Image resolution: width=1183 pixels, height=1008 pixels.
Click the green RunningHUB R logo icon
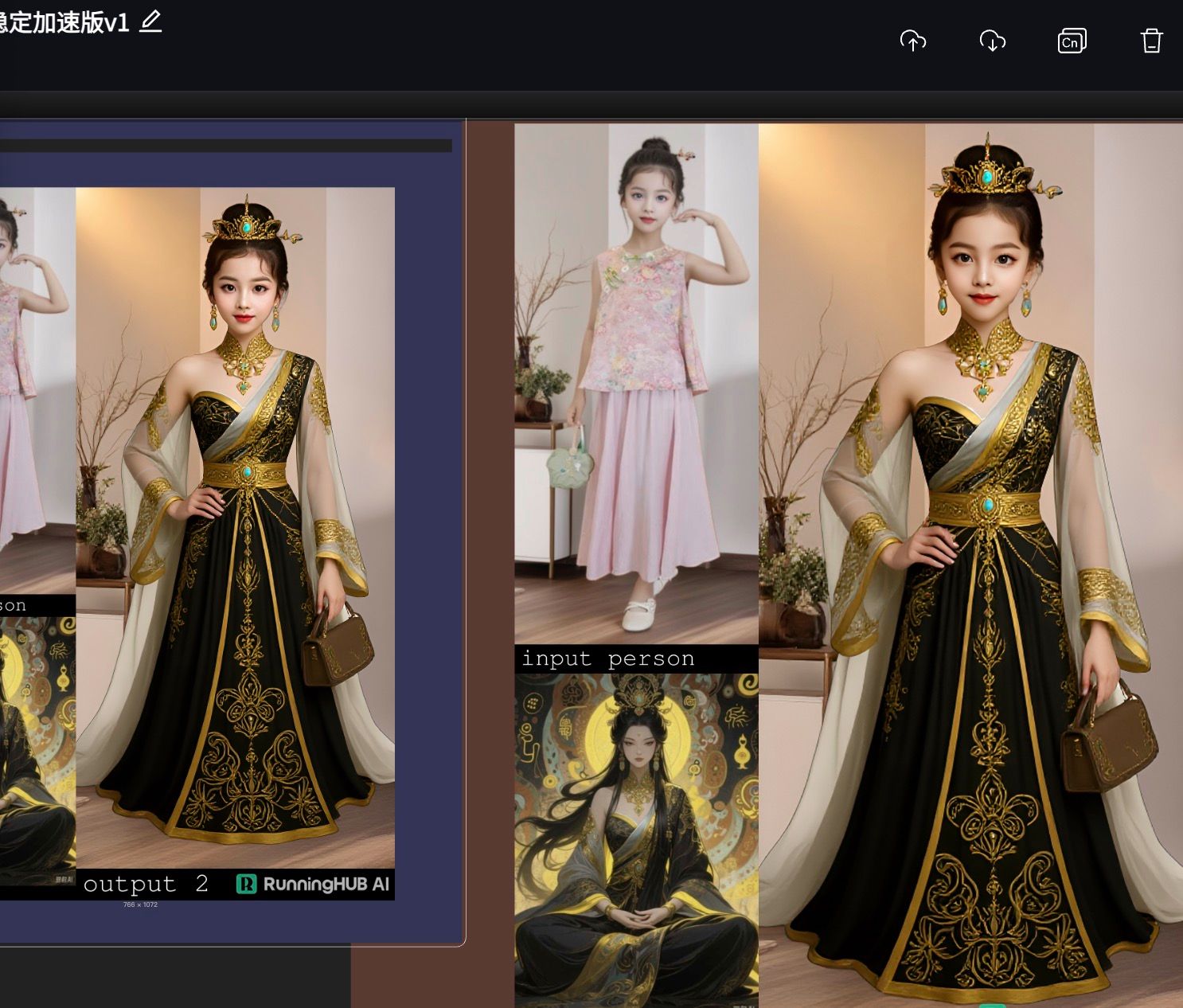[247, 884]
